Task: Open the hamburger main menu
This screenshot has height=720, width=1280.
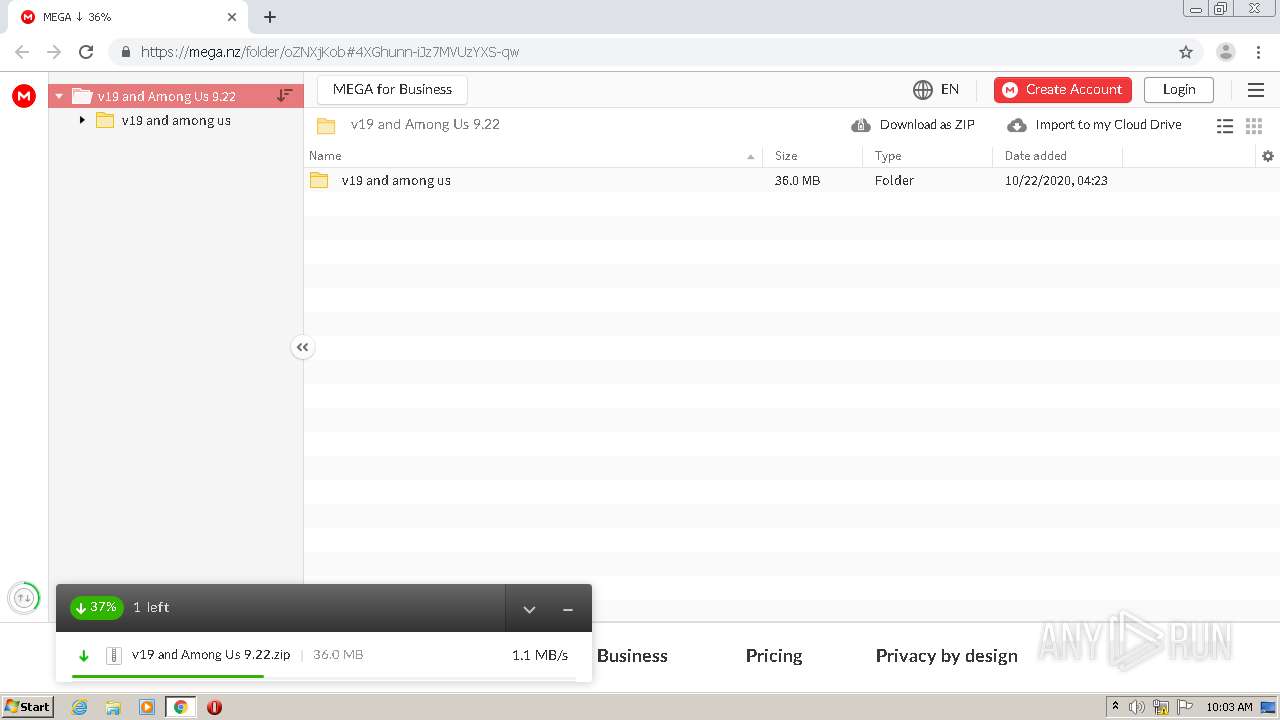Action: 1256,90
